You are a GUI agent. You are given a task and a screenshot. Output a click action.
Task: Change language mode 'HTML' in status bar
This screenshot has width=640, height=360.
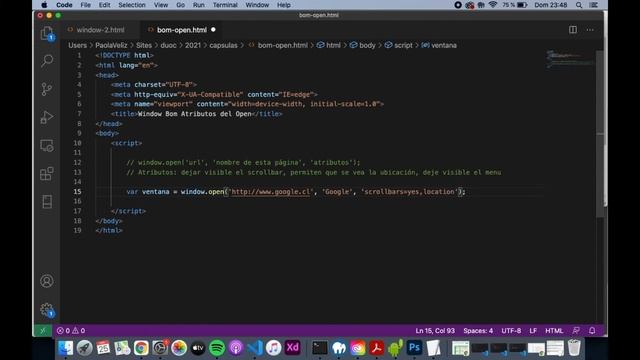pos(554,331)
